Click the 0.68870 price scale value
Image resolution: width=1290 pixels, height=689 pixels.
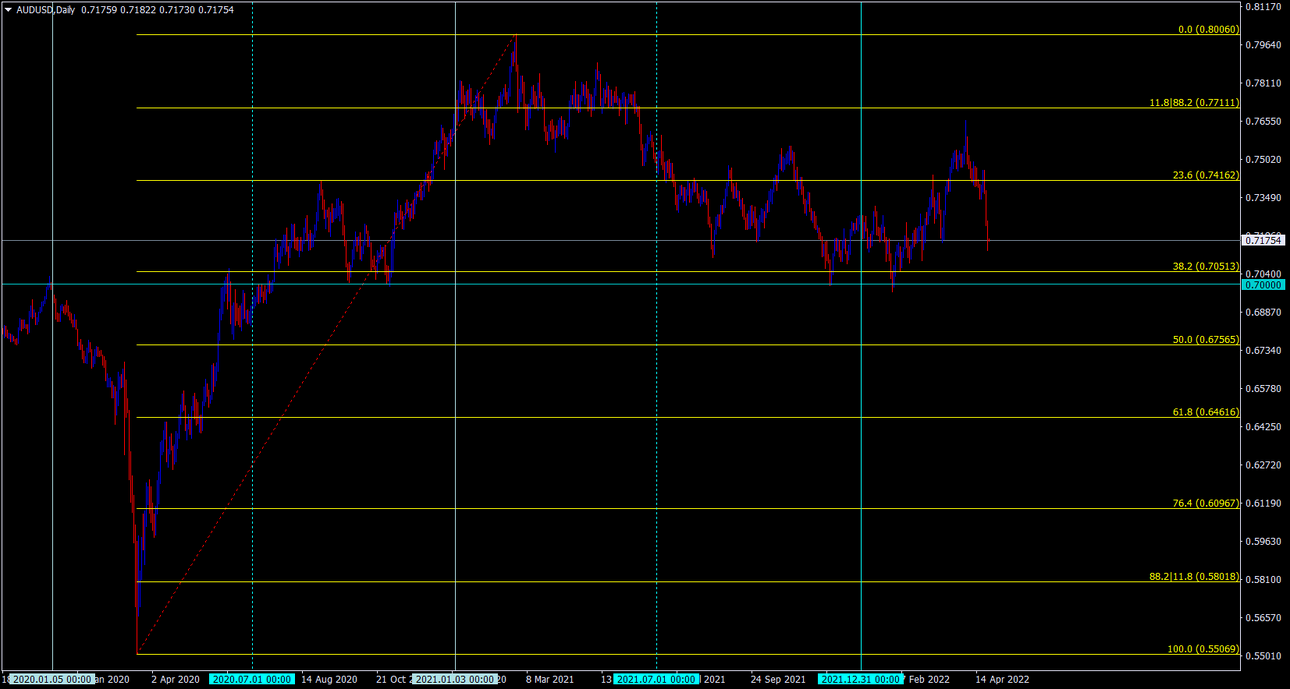click(x=1263, y=312)
